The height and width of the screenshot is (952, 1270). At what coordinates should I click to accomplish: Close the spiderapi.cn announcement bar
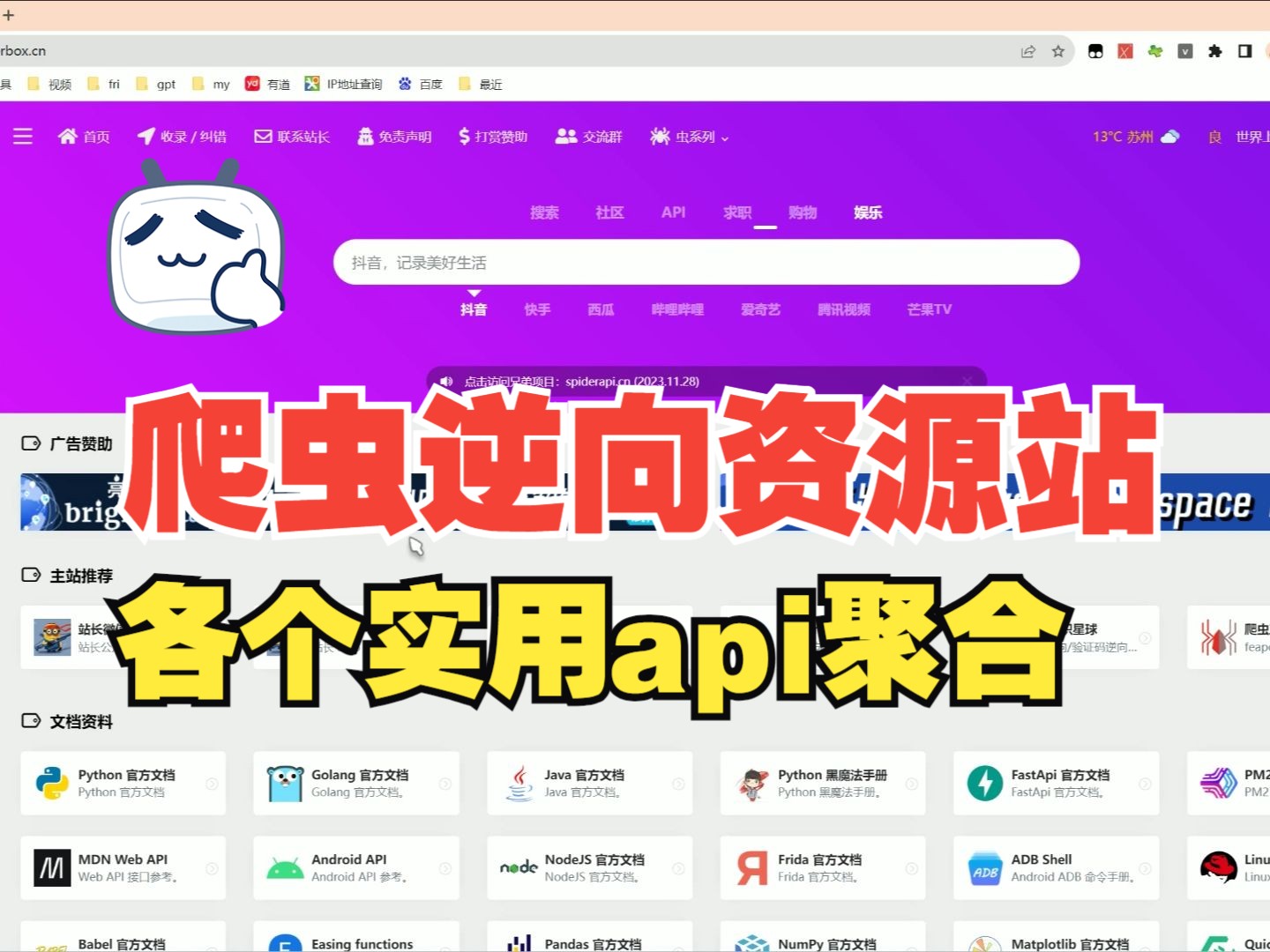point(967,382)
